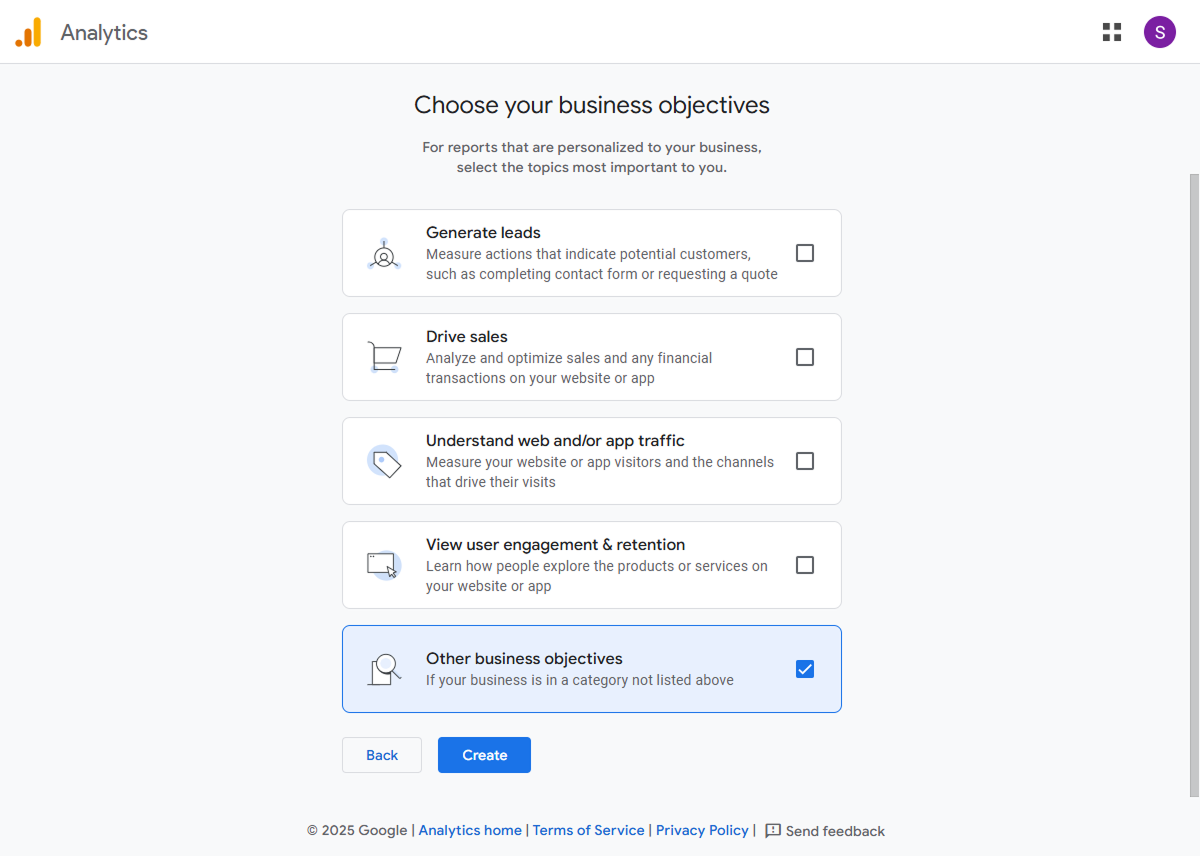Screen dimensions: 1200x856
Task: Click the Google Analytics logo
Action: tap(28, 31)
